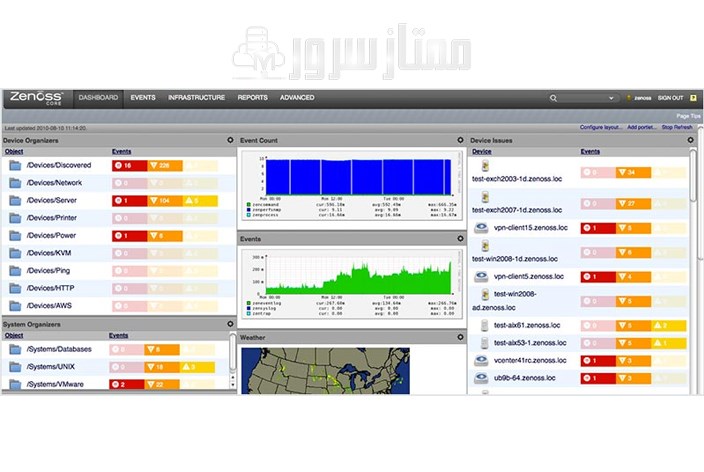
Task: Open the /Devices/Server organizer link
Action: point(52,200)
